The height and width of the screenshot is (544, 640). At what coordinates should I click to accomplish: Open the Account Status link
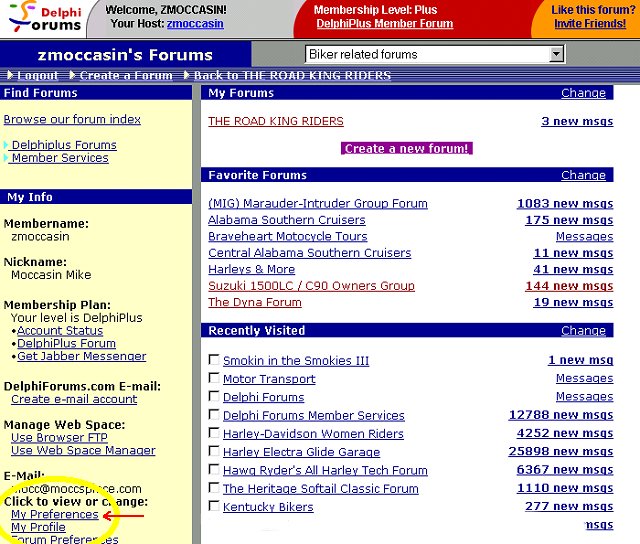(60, 331)
